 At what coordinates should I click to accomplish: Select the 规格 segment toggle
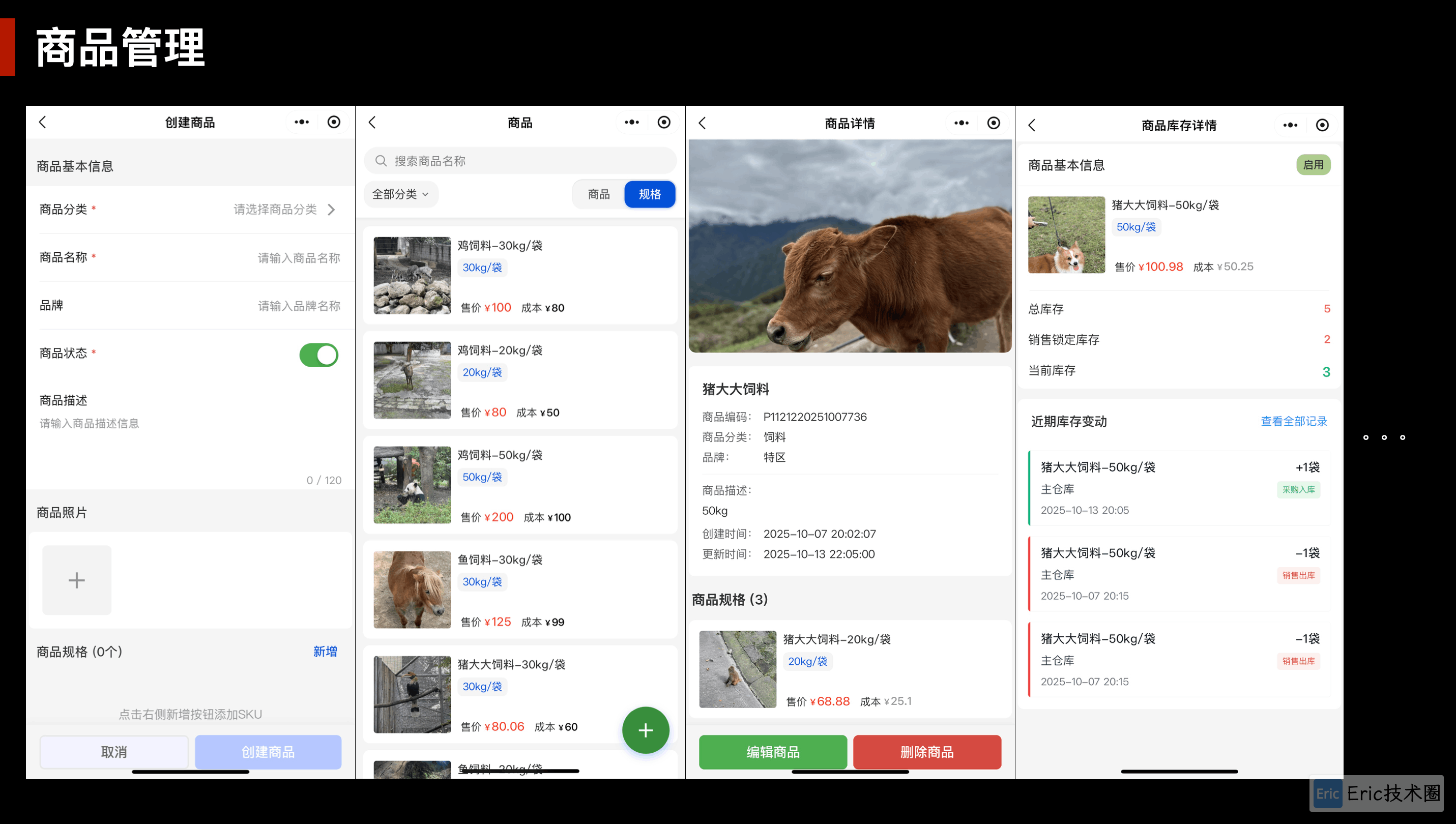click(650, 195)
